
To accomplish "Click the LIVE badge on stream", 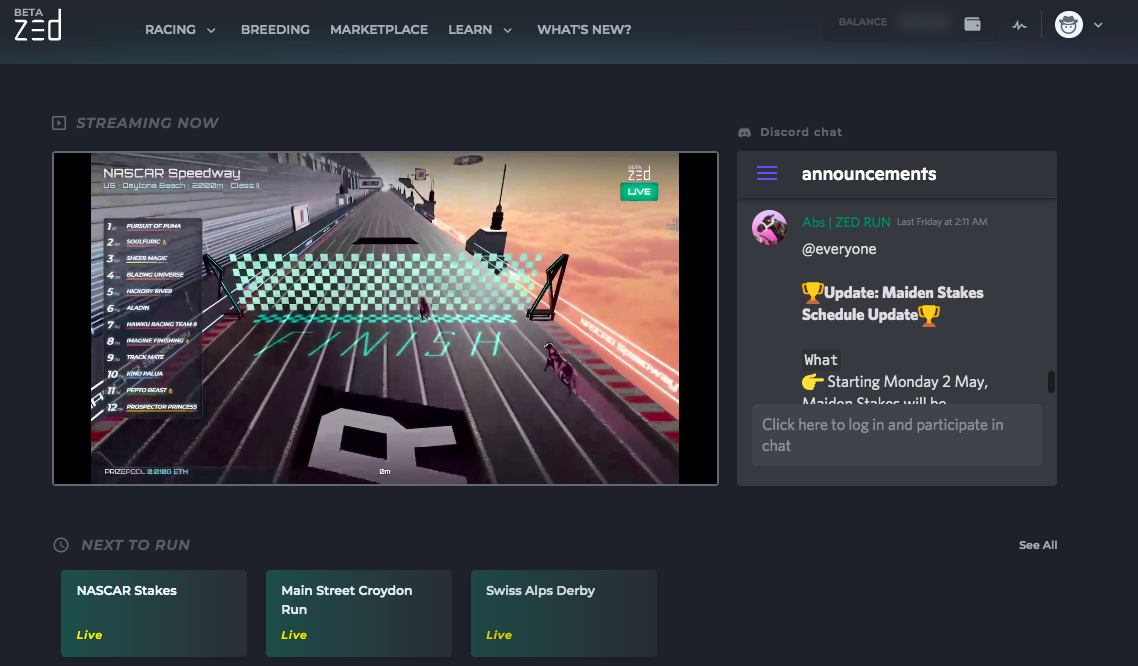I will point(639,192).
